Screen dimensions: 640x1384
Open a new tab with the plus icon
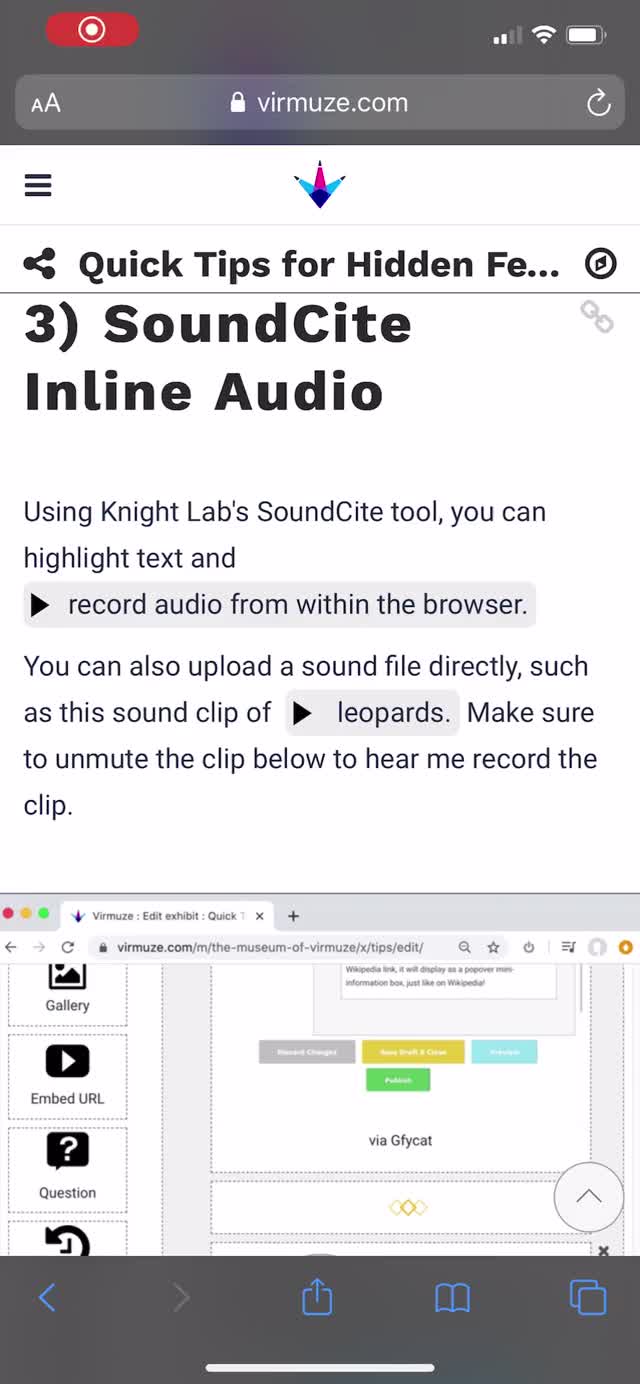pyautogui.click(x=293, y=915)
